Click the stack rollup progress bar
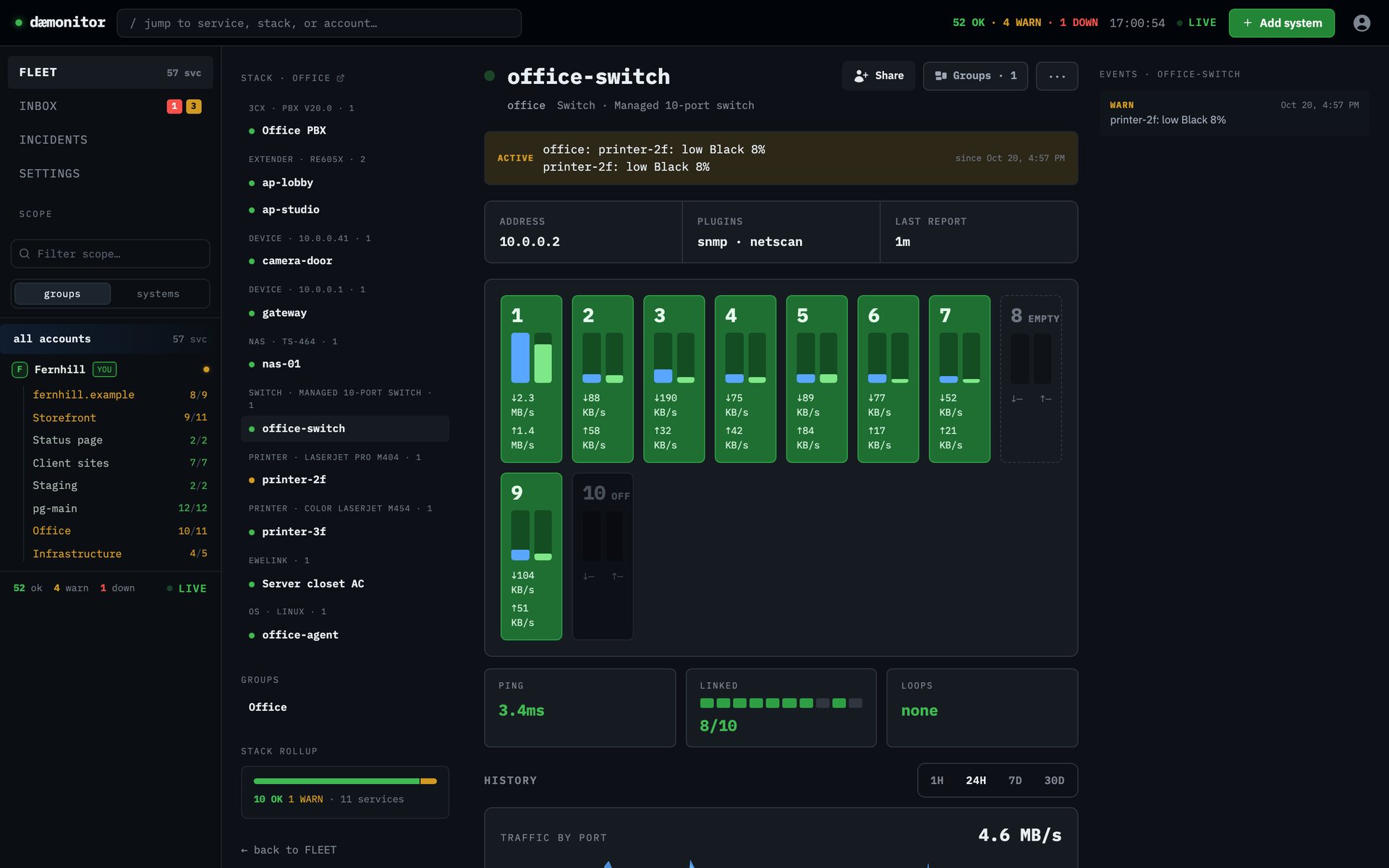This screenshot has height=868, width=1389. coord(345,781)
